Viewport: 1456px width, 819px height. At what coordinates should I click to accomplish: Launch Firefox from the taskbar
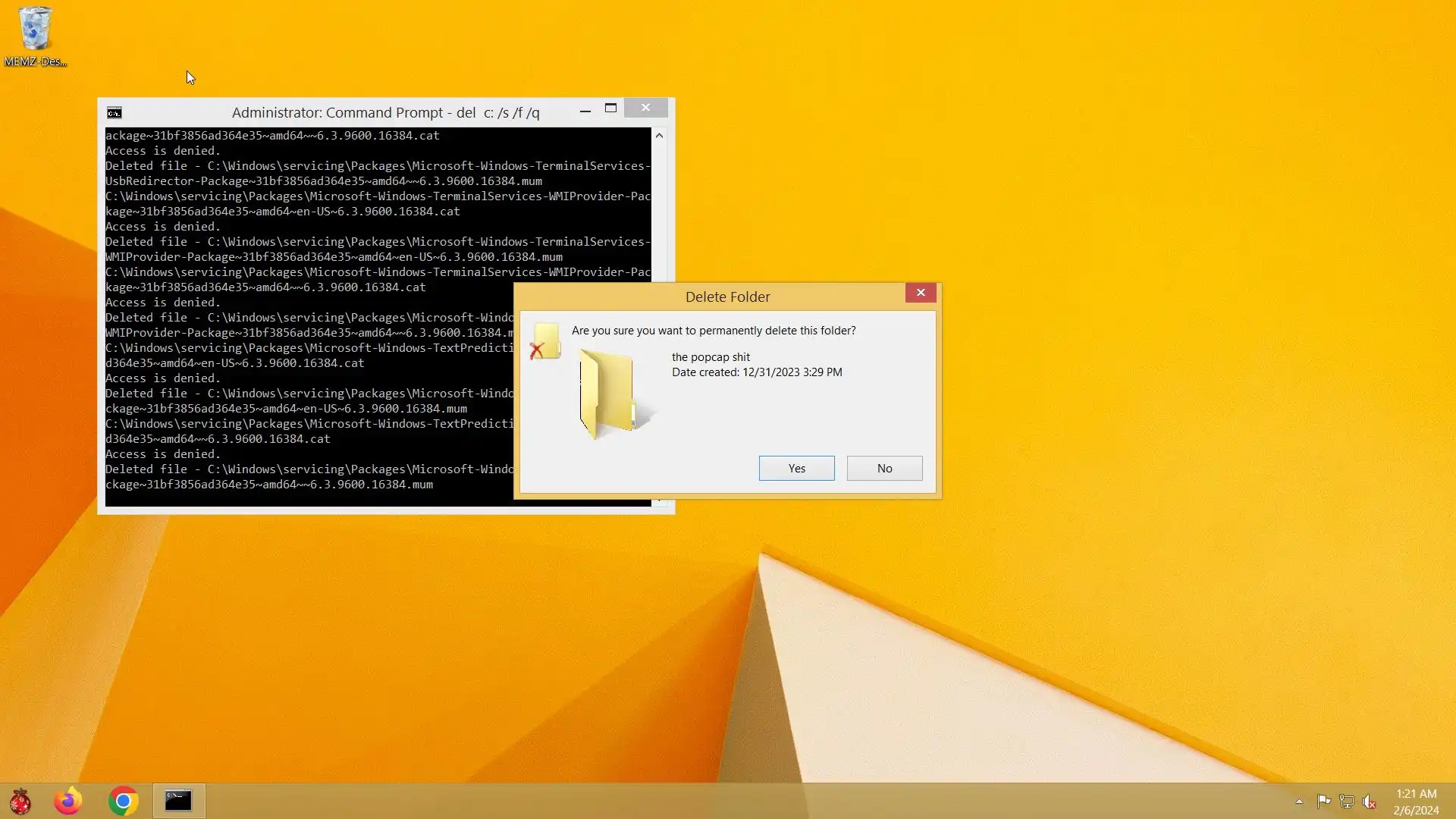(68, 801)
